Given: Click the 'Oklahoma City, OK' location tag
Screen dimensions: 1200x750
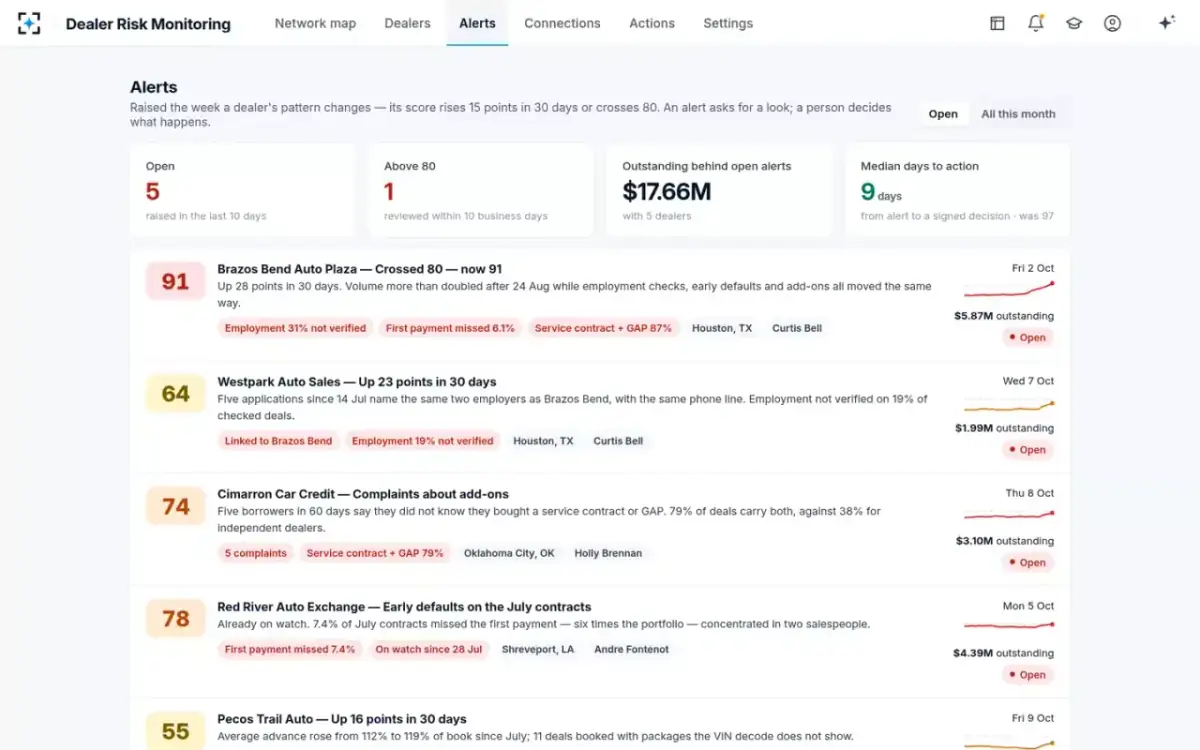Looking at the screenshot, I should pyautogui.click(x=509, y=553).
